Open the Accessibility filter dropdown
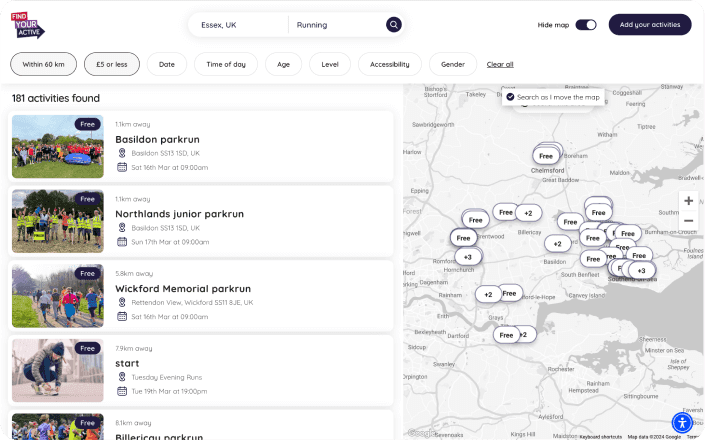 [389, 64]
